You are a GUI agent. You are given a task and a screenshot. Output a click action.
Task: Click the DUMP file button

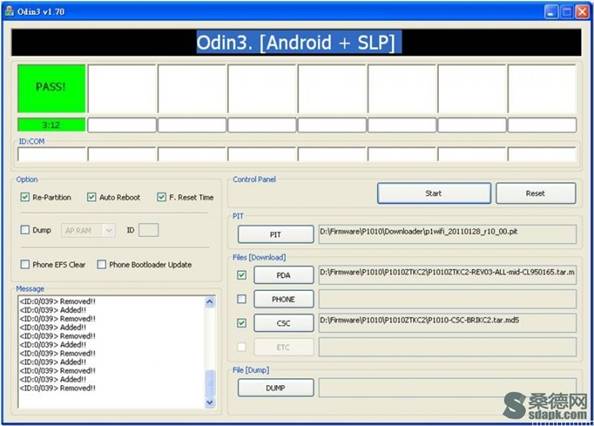point(275,388)
